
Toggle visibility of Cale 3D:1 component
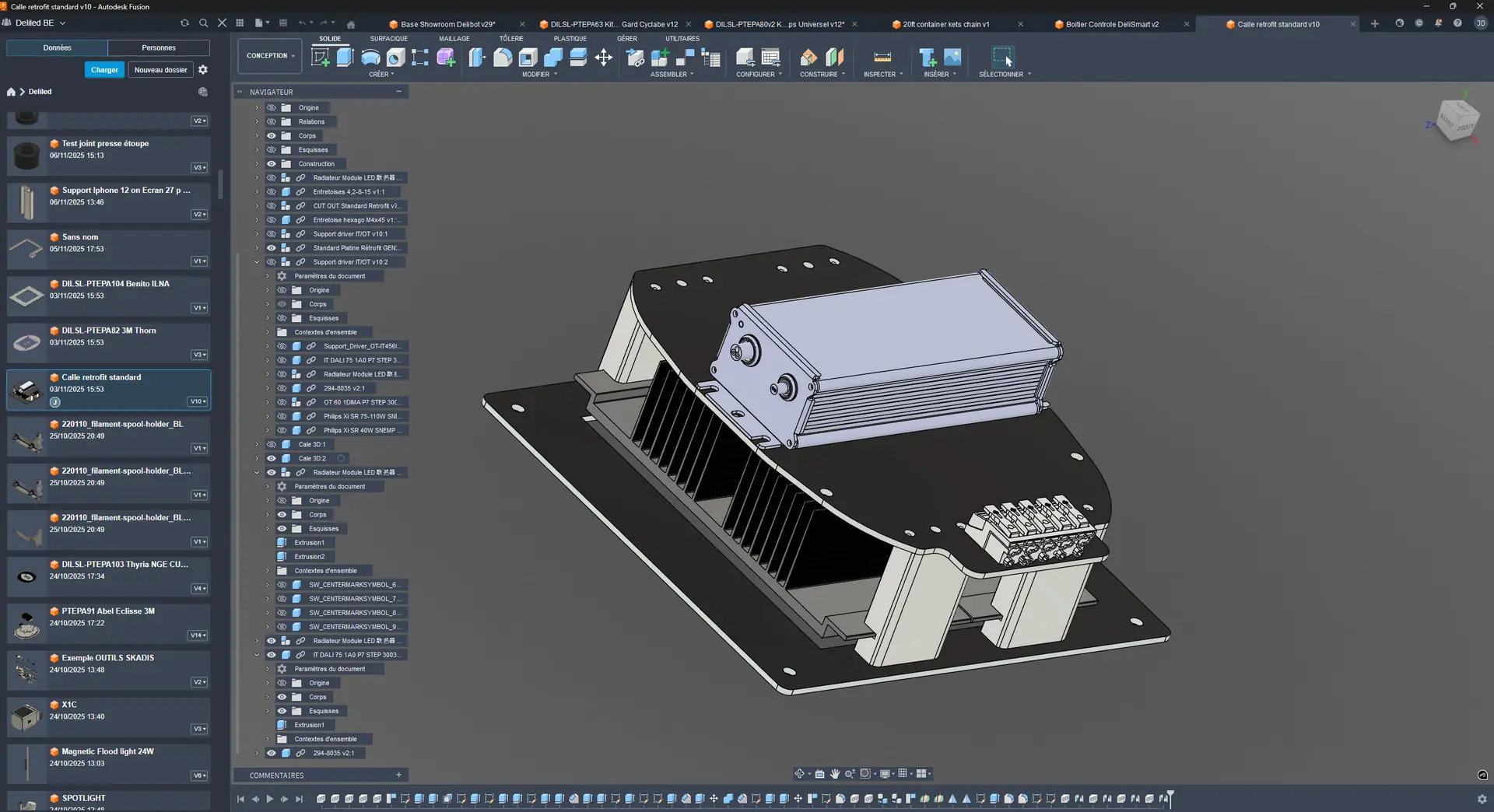coord(272,445)
